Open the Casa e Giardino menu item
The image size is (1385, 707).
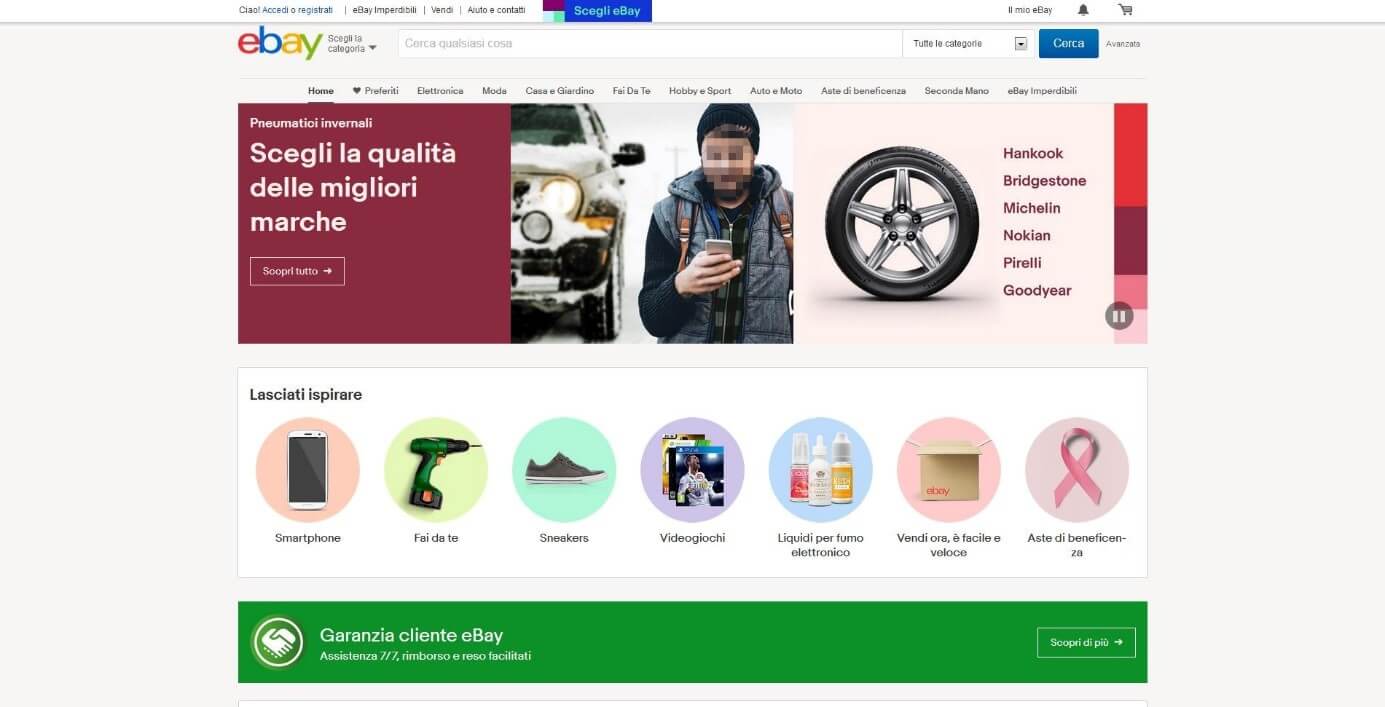point(560,91)
